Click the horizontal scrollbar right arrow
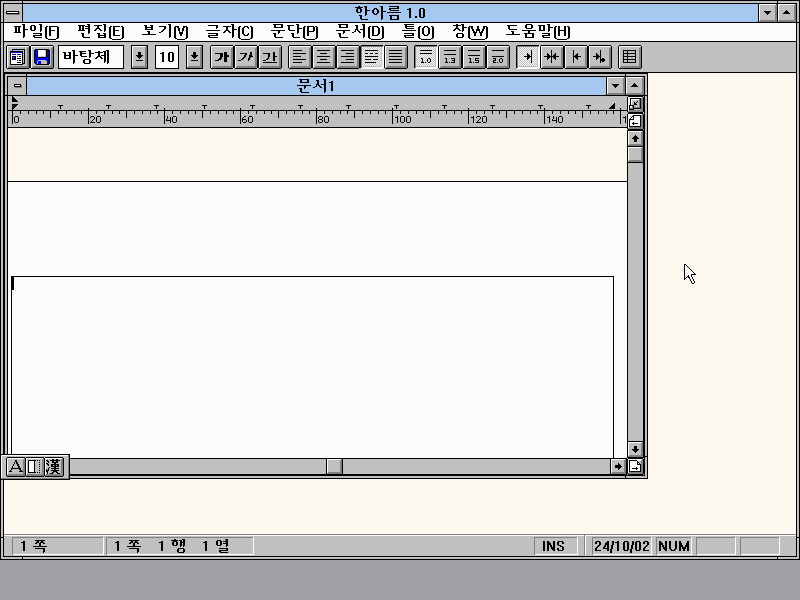Image resolution: width=800 pixels, height=600 pixels. click(x=618, y=466)
